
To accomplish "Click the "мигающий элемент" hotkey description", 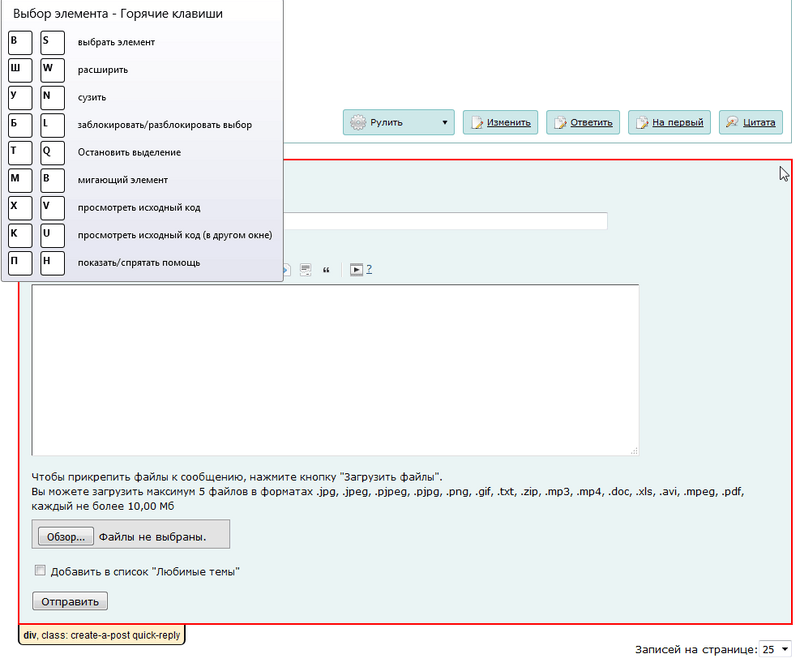I will 122,180.
